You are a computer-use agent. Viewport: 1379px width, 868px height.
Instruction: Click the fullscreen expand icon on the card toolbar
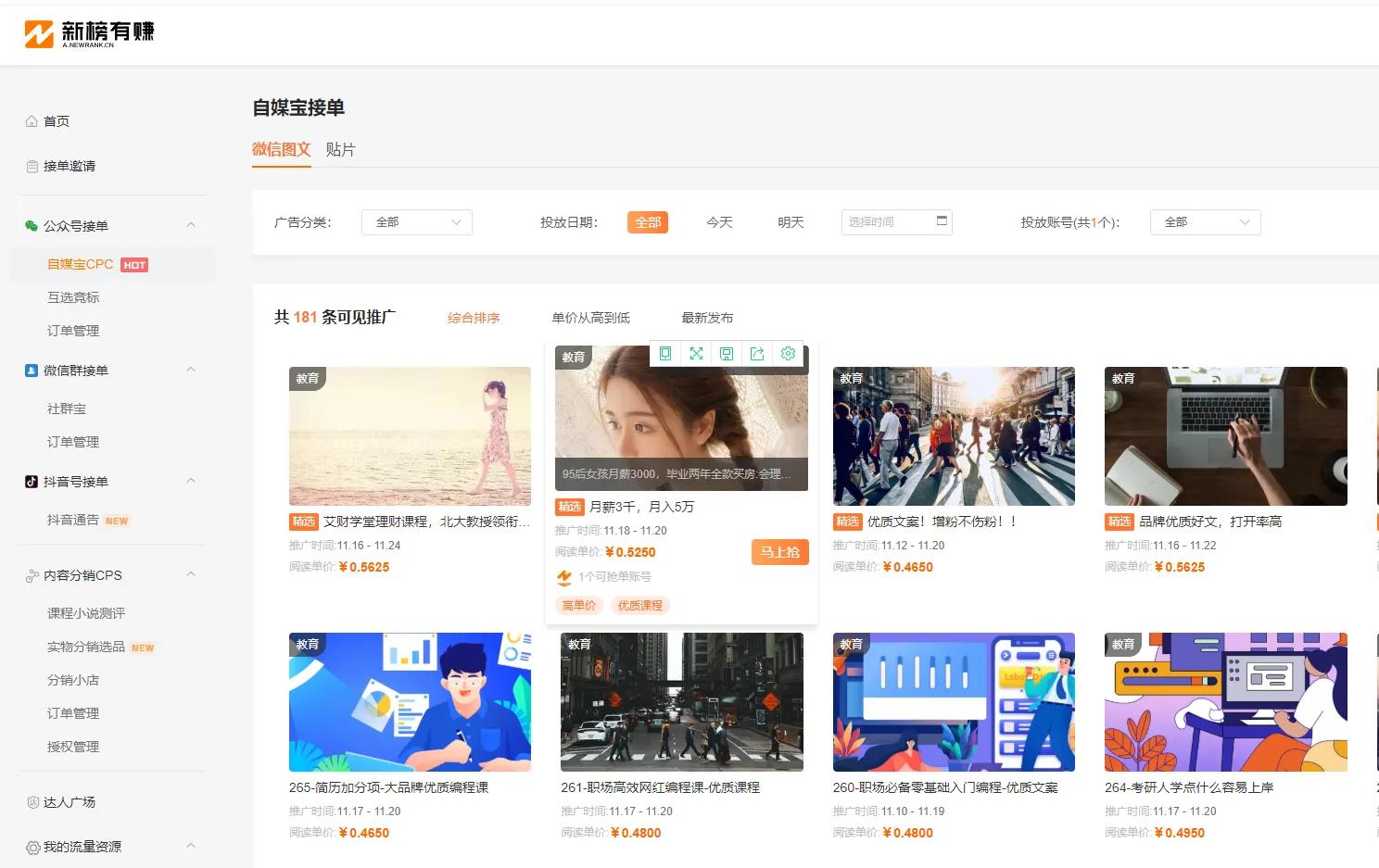696,353
